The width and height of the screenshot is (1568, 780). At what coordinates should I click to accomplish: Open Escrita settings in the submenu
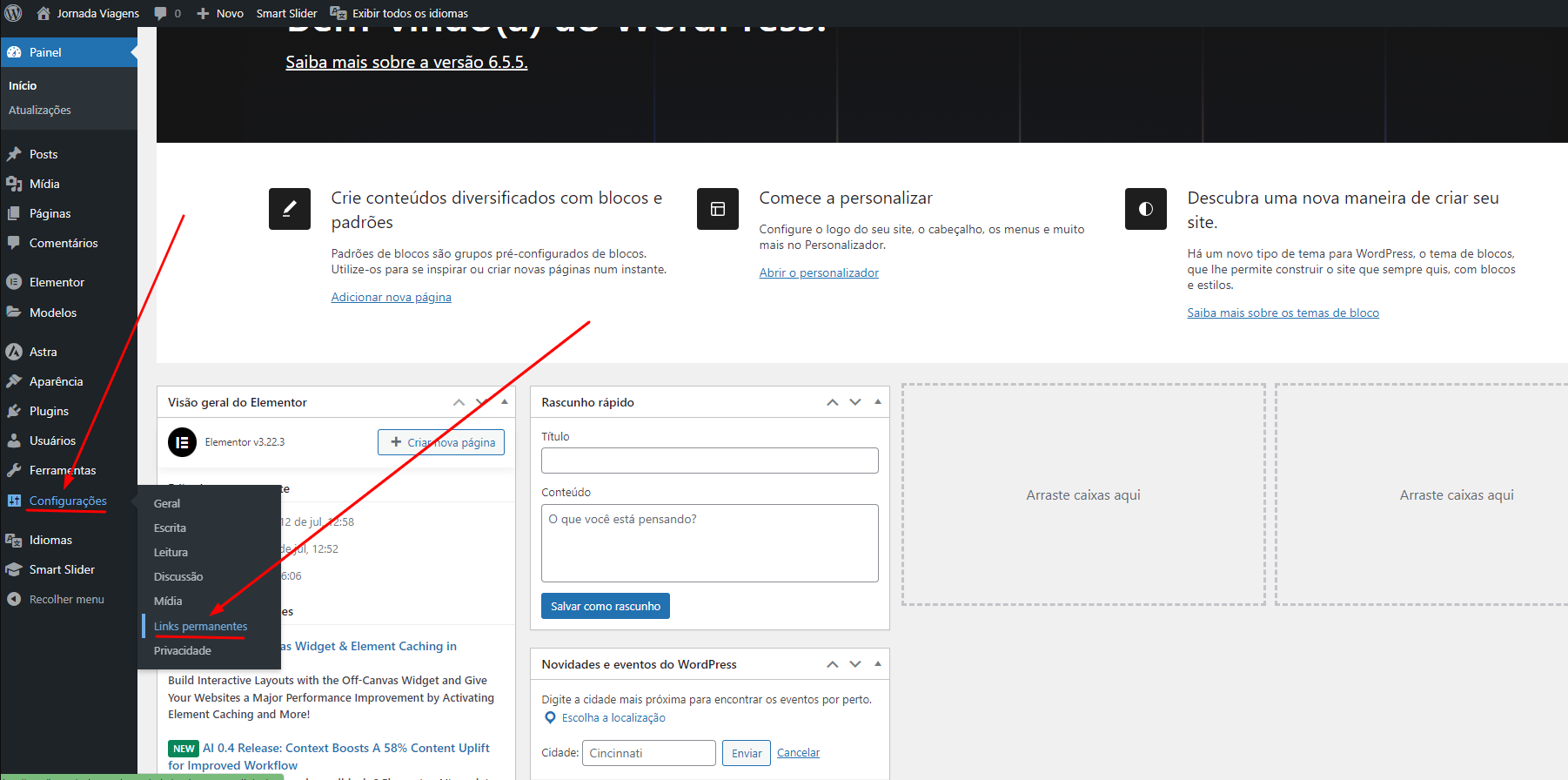coord(170,528)
